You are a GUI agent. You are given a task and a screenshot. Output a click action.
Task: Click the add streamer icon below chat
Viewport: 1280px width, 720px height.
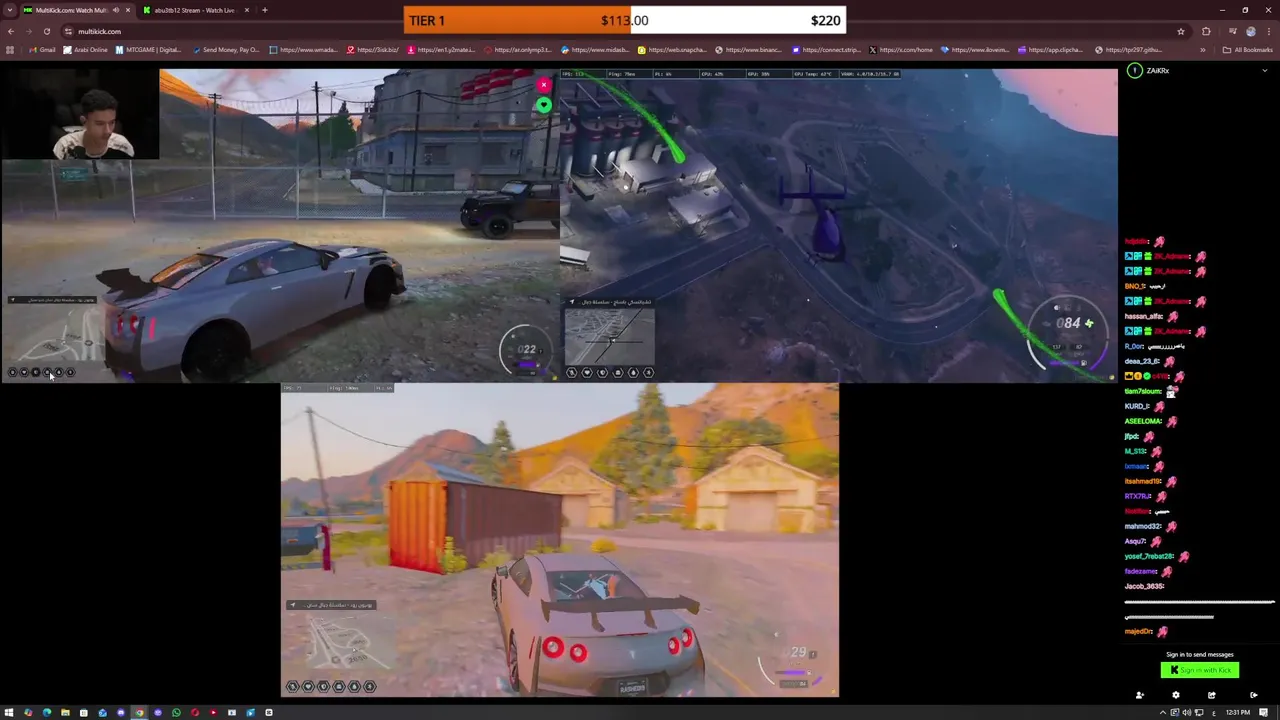click(1139, 695)
